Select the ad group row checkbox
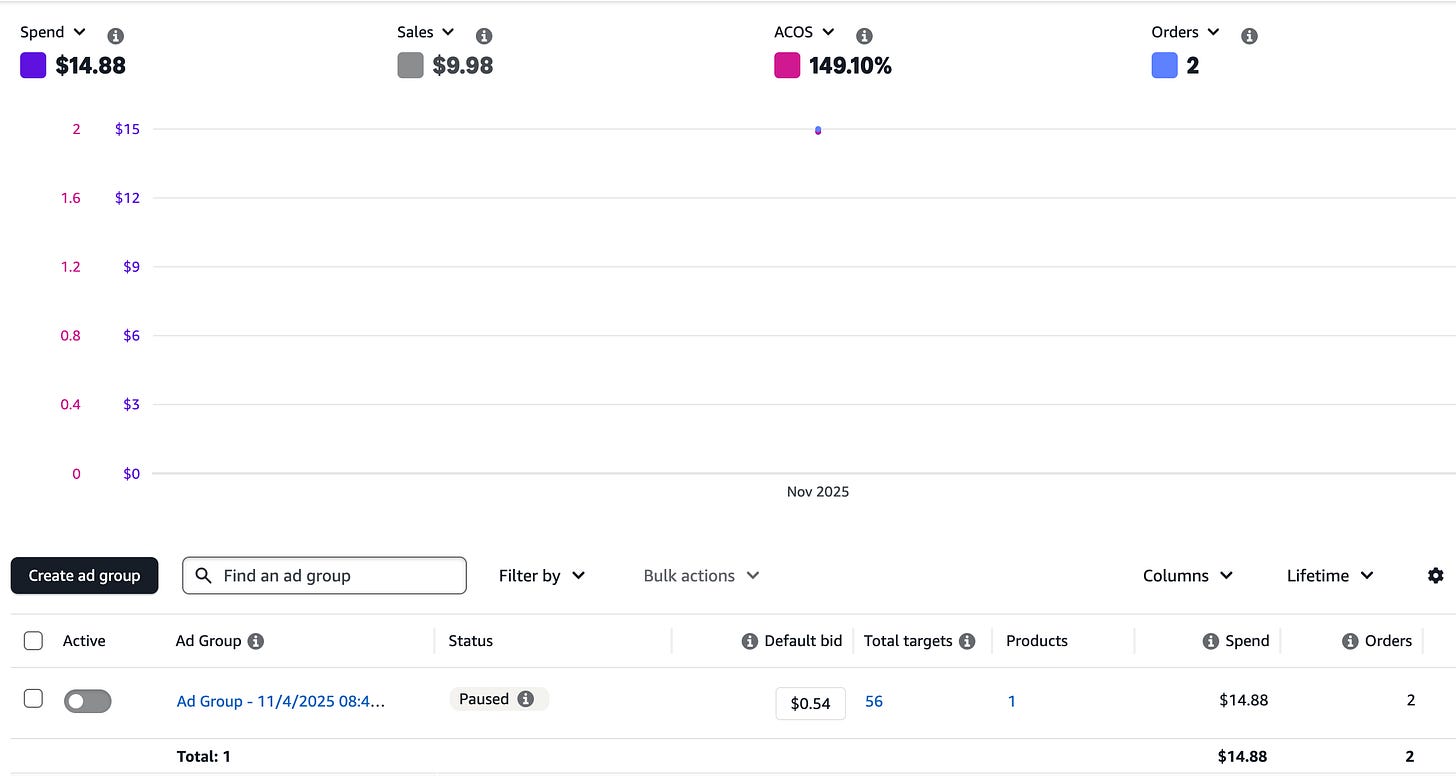This screenshot has width=1456, height=776. point(33,699)
